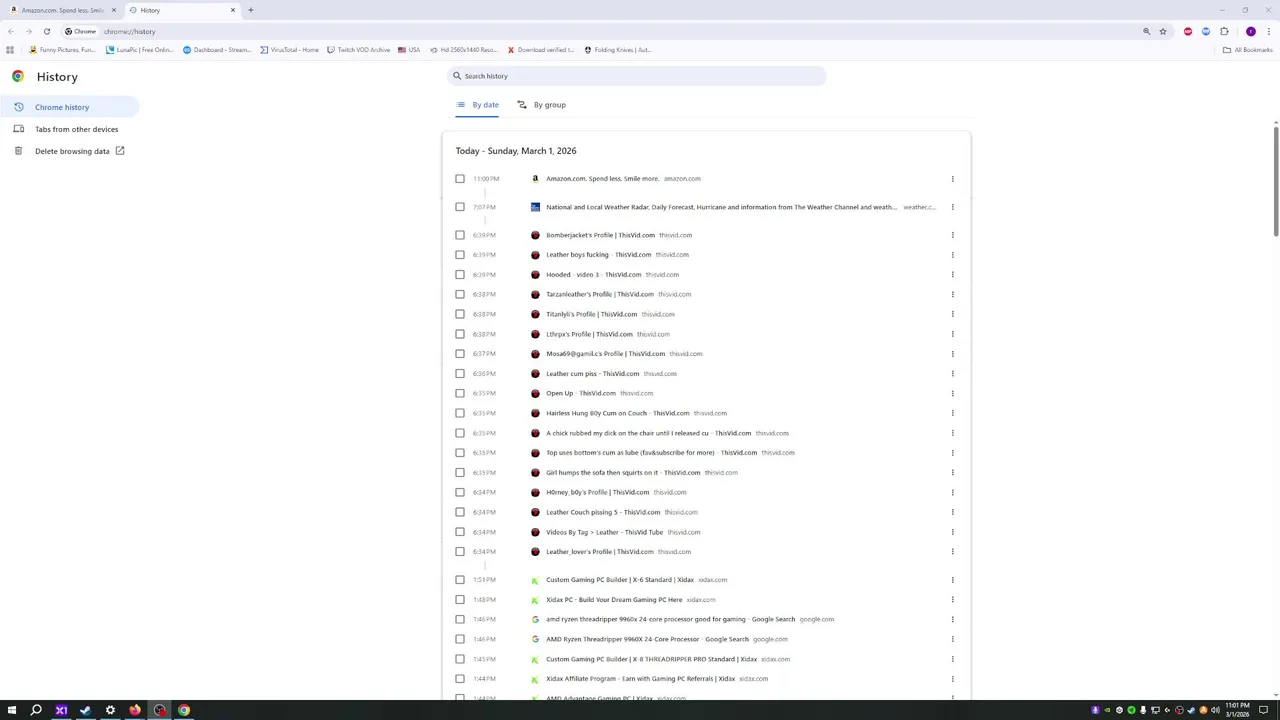1280x720 pixels.
Task: Open three-dot menu for Custom Gaming PC X-6 entry
Action: (952, 580)
